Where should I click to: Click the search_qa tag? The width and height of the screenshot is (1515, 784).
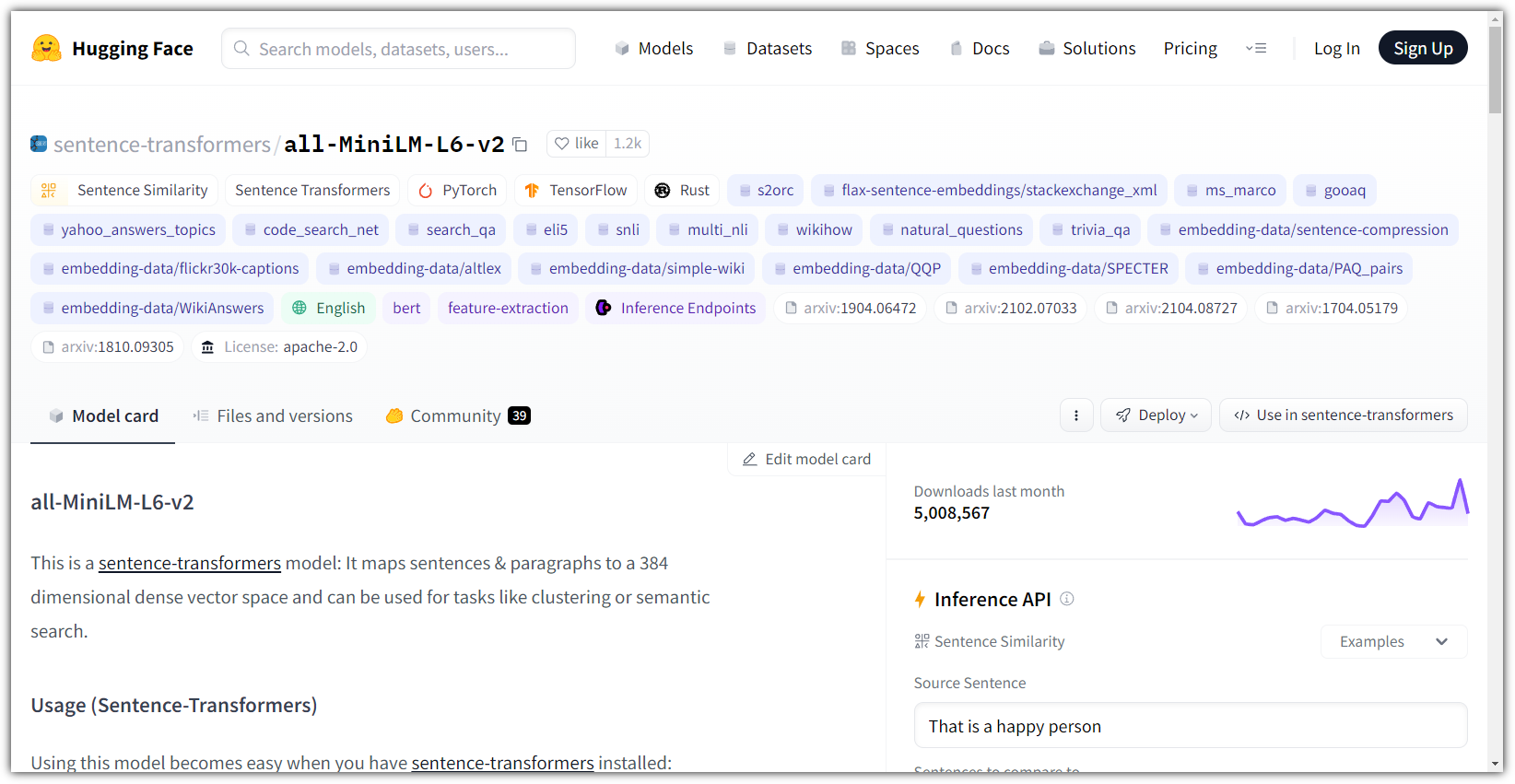pos(451,229)
